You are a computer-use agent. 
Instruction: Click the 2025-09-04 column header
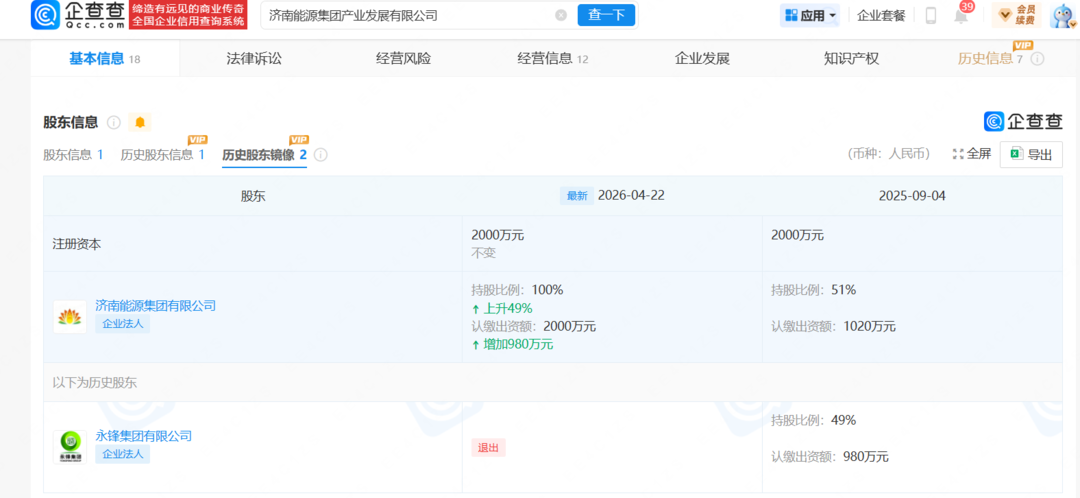[x=912, y=196]
